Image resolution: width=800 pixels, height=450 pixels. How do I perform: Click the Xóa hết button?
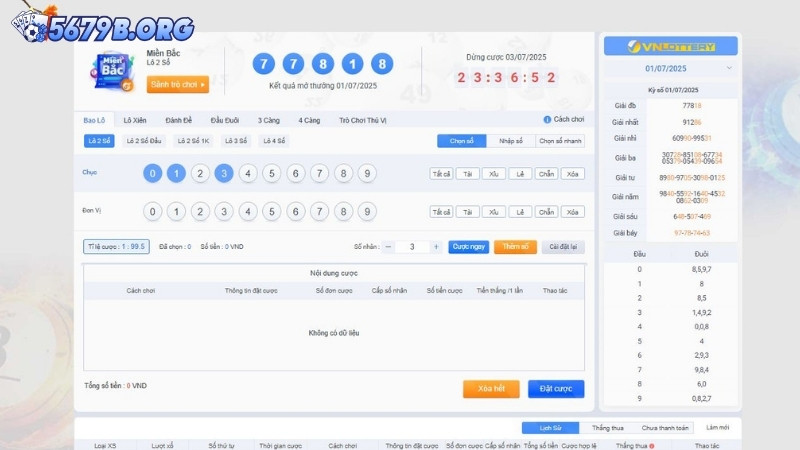491,389
